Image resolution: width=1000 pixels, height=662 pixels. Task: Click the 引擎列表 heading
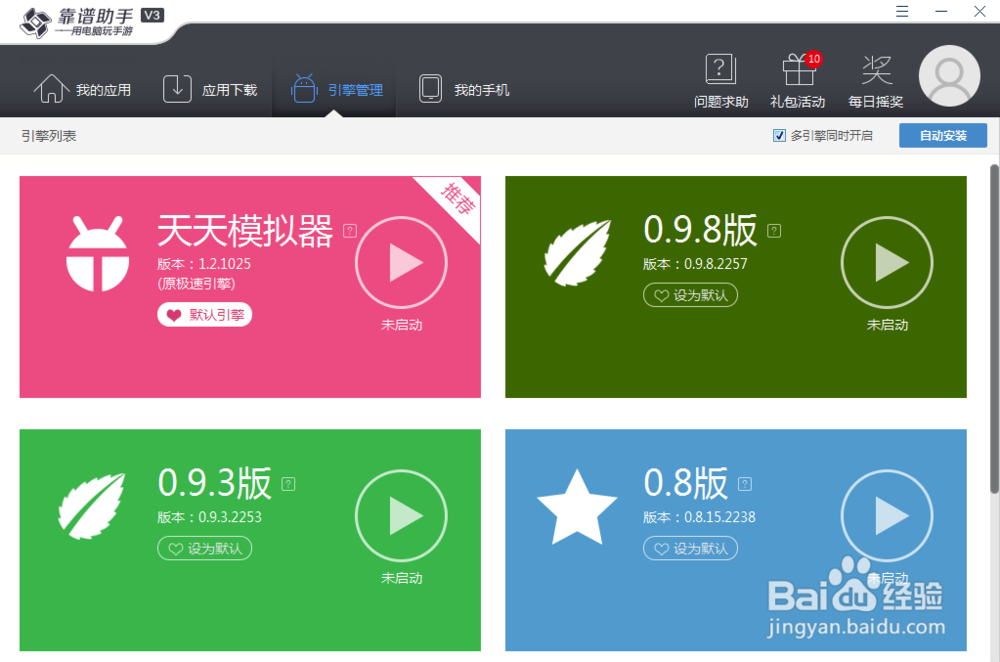click(x=48, y=136)
